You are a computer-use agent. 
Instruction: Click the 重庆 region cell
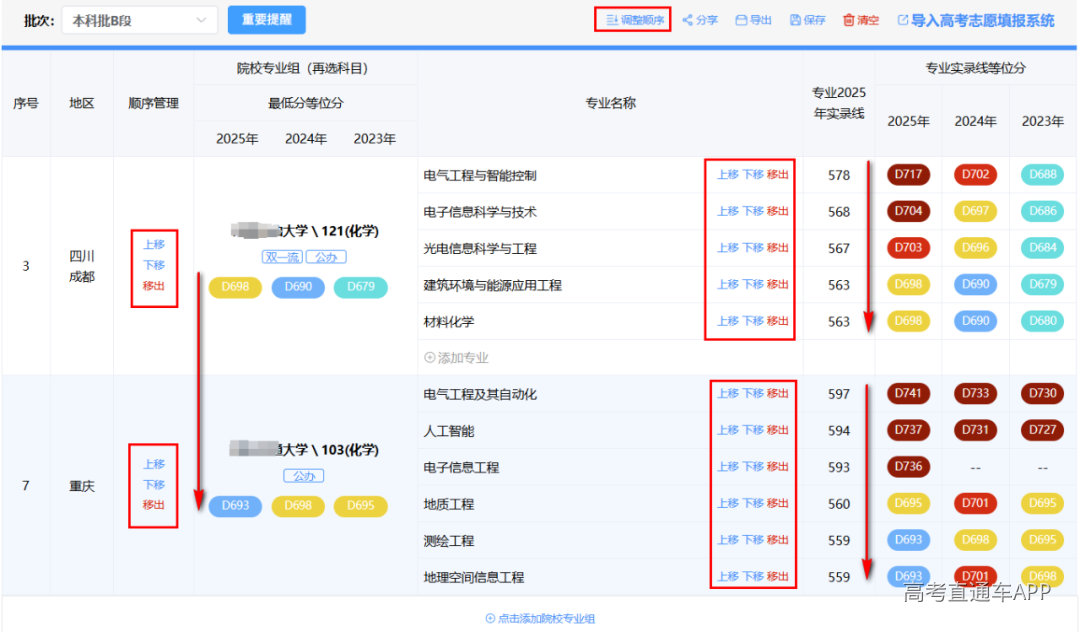point(81,486)
